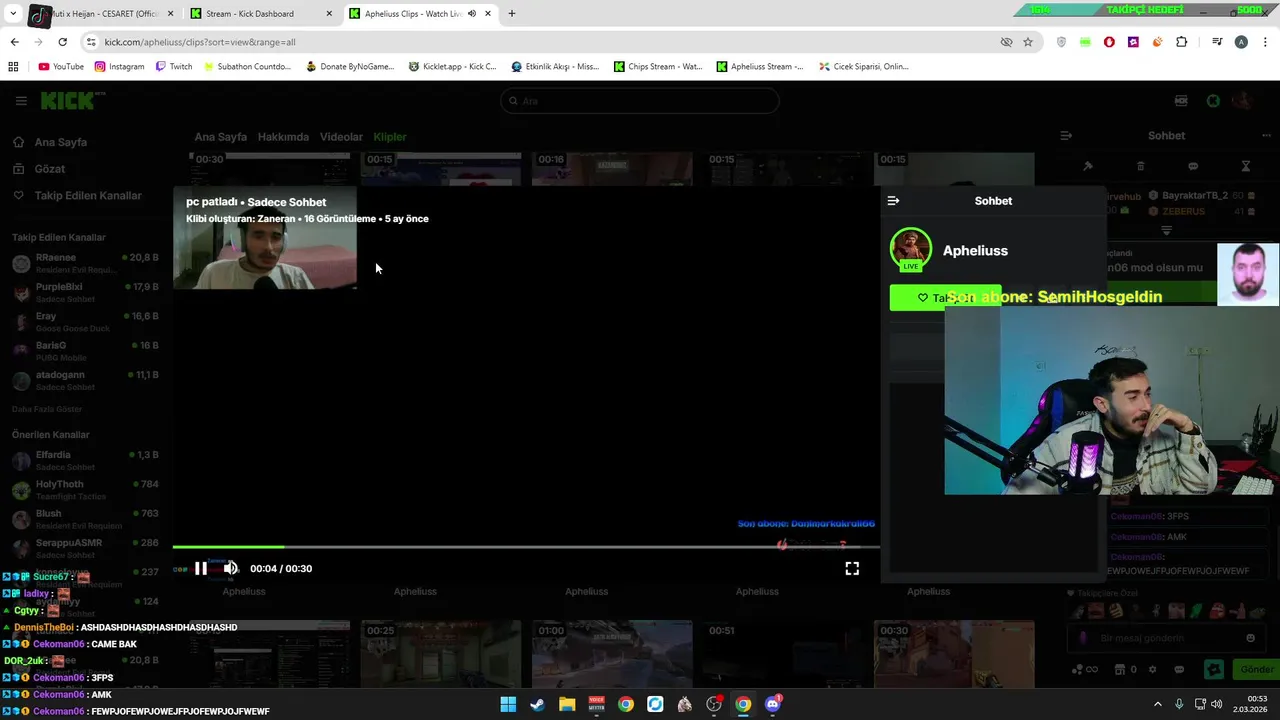Open BarisG channel in followed list

click(x=86, y=351)
